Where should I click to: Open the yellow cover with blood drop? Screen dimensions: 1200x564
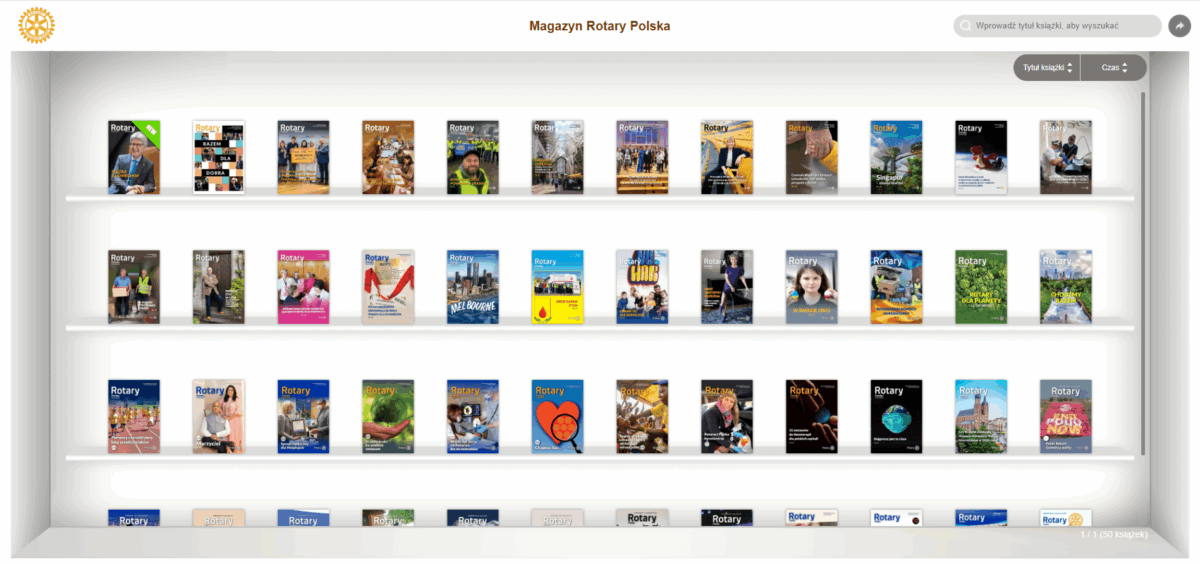[x=557, y=287]
